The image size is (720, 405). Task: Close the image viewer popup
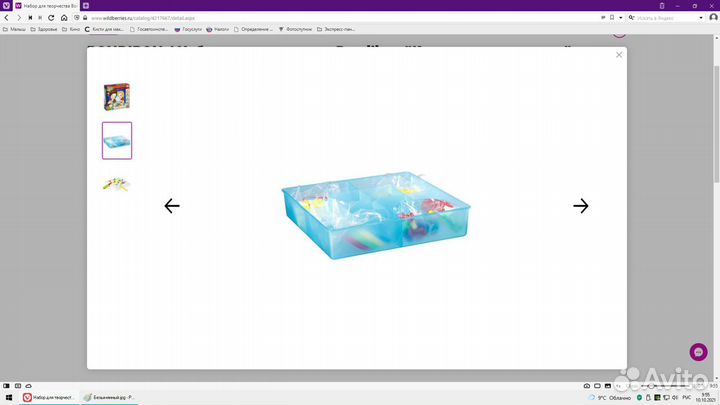(619, 55)
